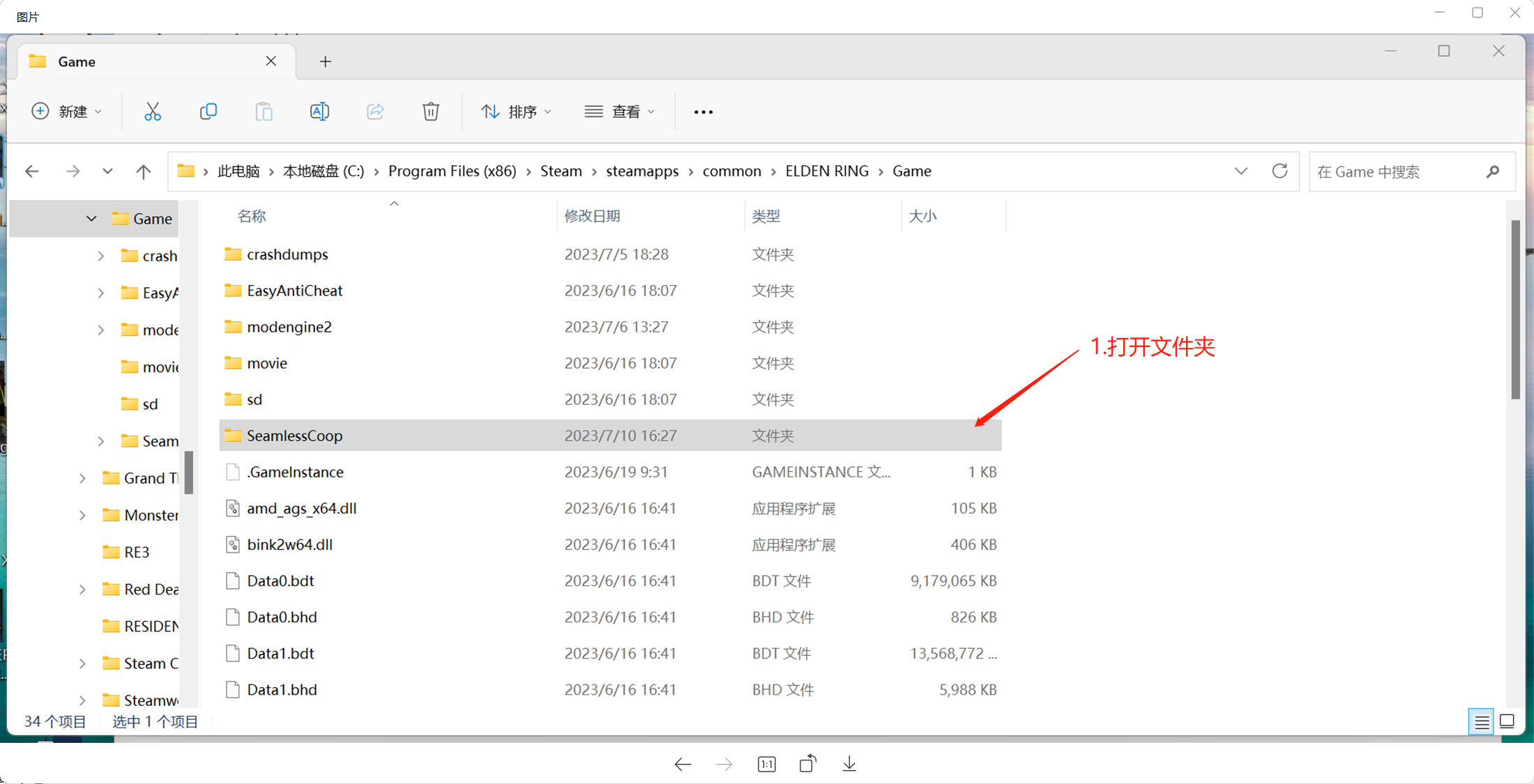Click the New button in toolbar
1534x784 pixels.
pyautogui.click(x=67, y=112)
